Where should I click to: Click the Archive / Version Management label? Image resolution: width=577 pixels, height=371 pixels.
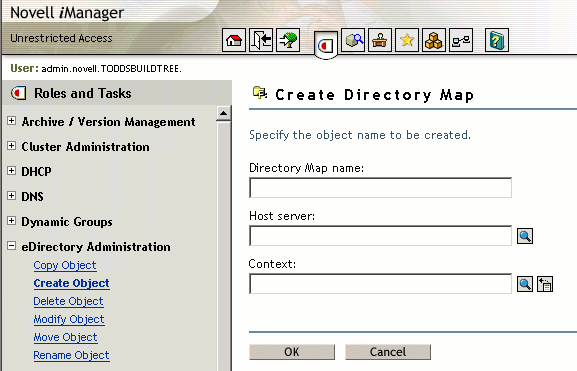click(x=108, y=122)
